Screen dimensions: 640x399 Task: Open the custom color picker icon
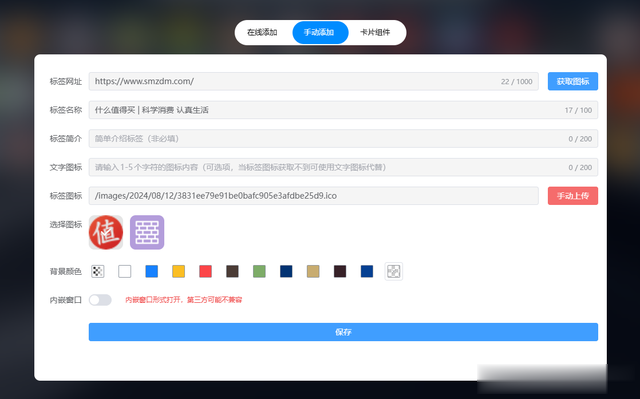pyautogui.click(x=394, y=271)
